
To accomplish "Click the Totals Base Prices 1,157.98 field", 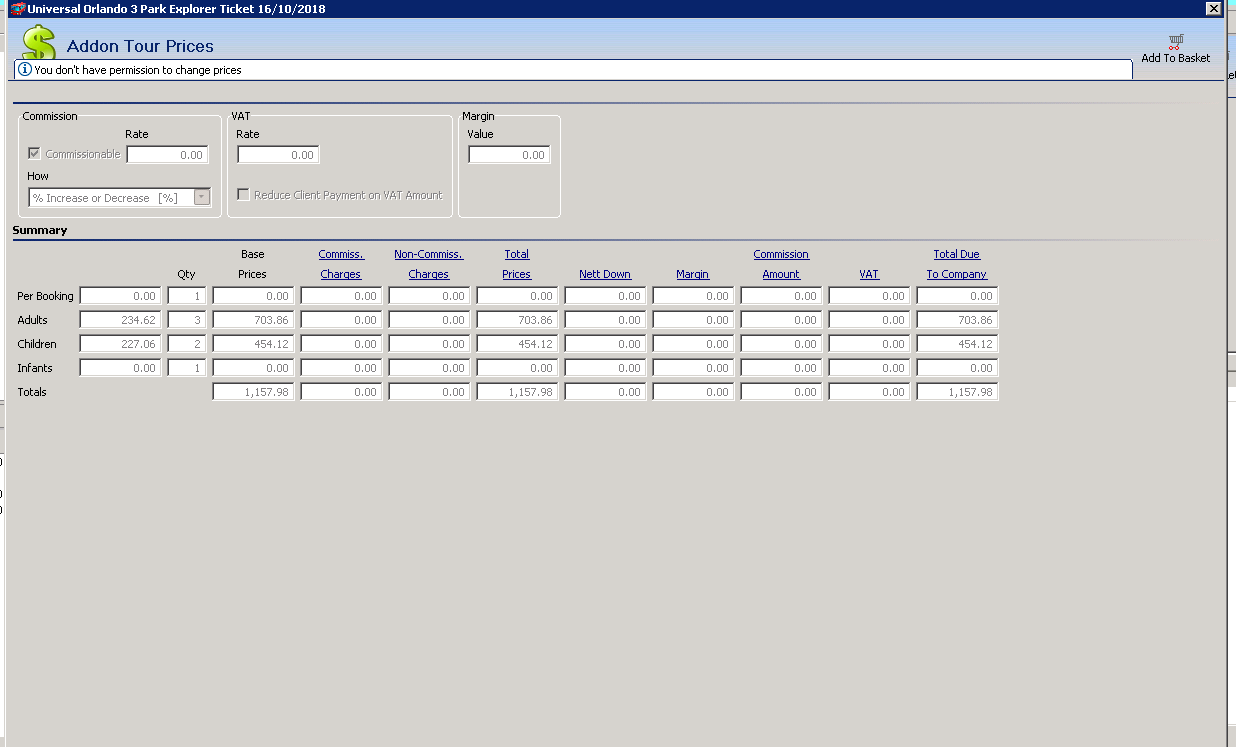I will (253, 392).
